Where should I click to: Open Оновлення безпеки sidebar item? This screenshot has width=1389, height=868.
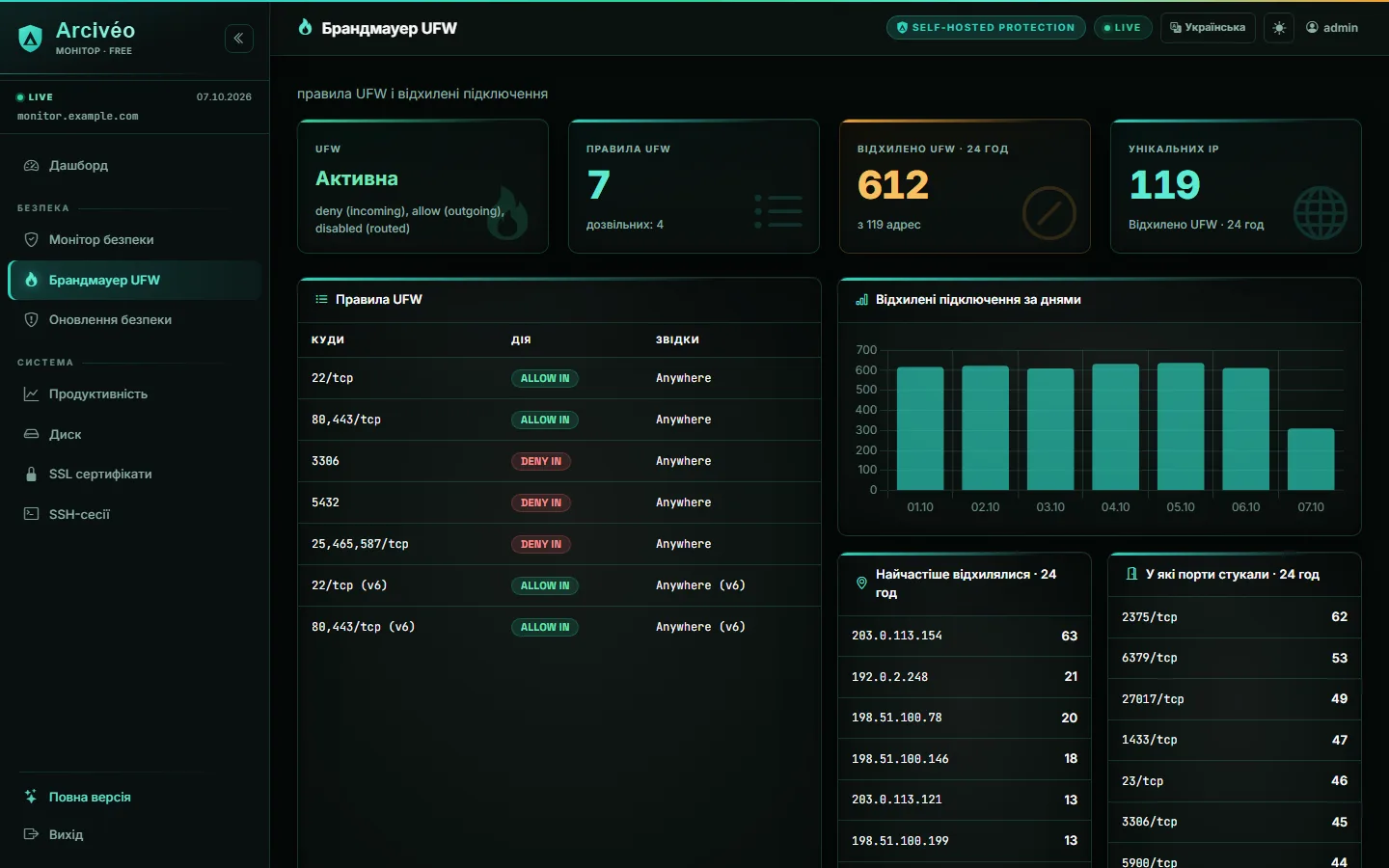pyautogui.click(x=135, y=319)
